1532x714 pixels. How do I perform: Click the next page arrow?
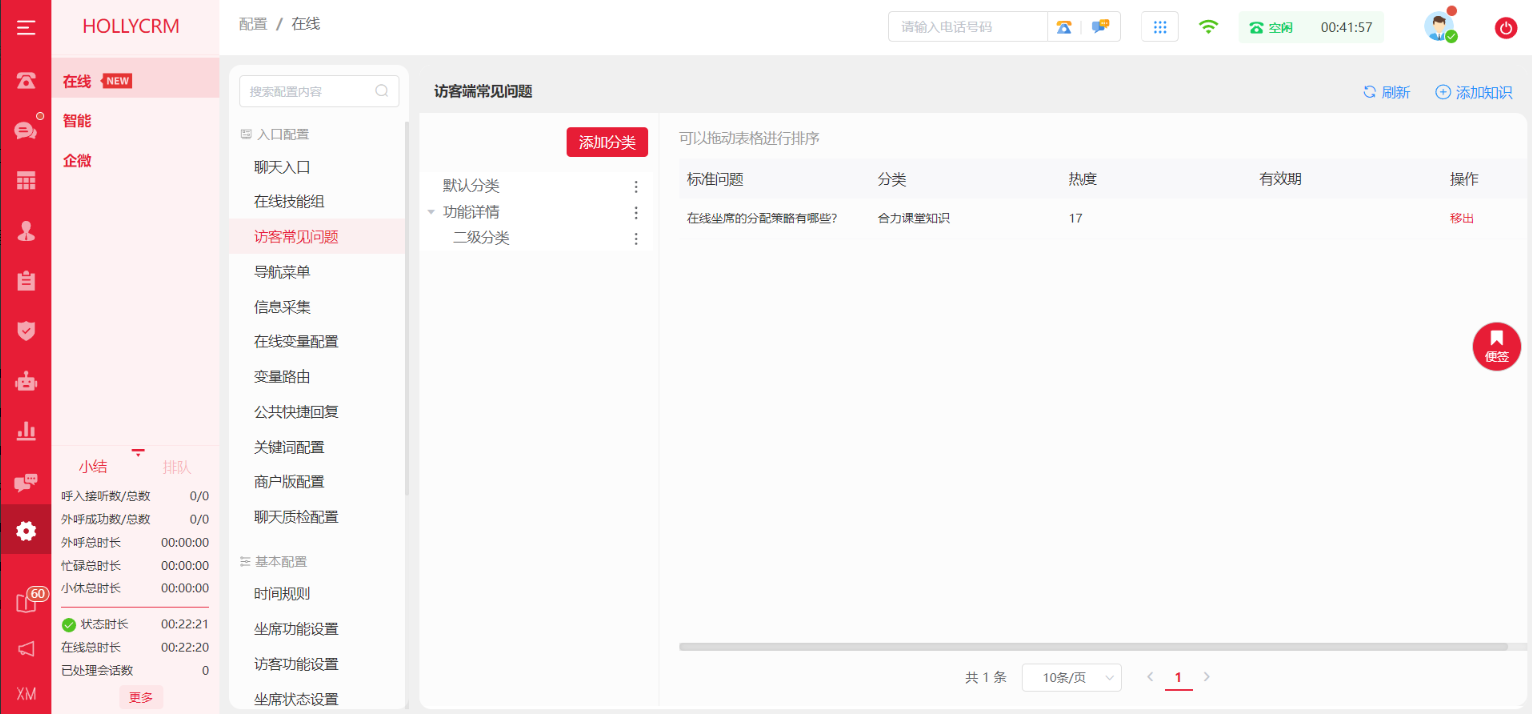[1206, 677]
